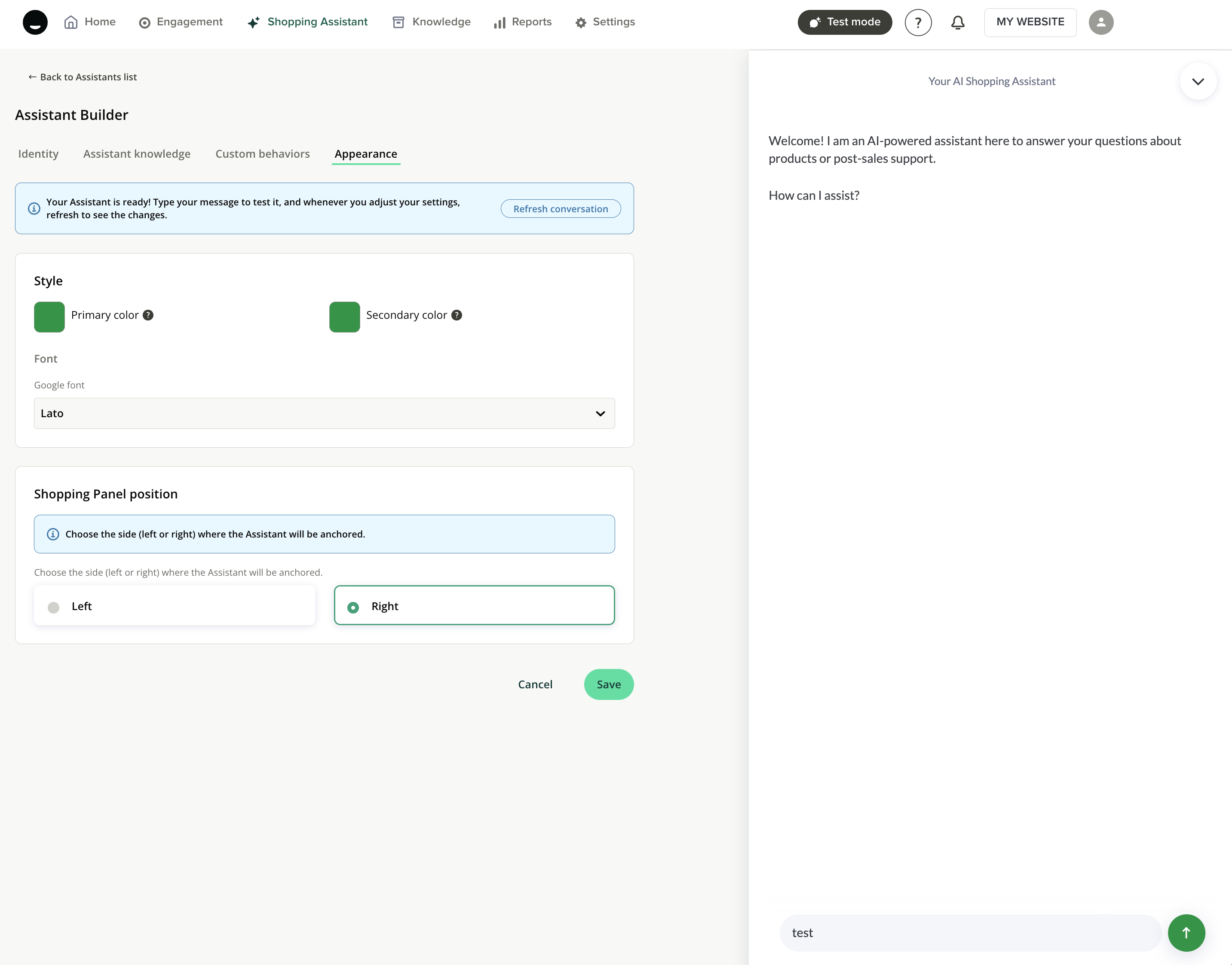This screenshot has height=965, width=1232.
Task: Click the black smiley logo icon
Action: (35, 22)
